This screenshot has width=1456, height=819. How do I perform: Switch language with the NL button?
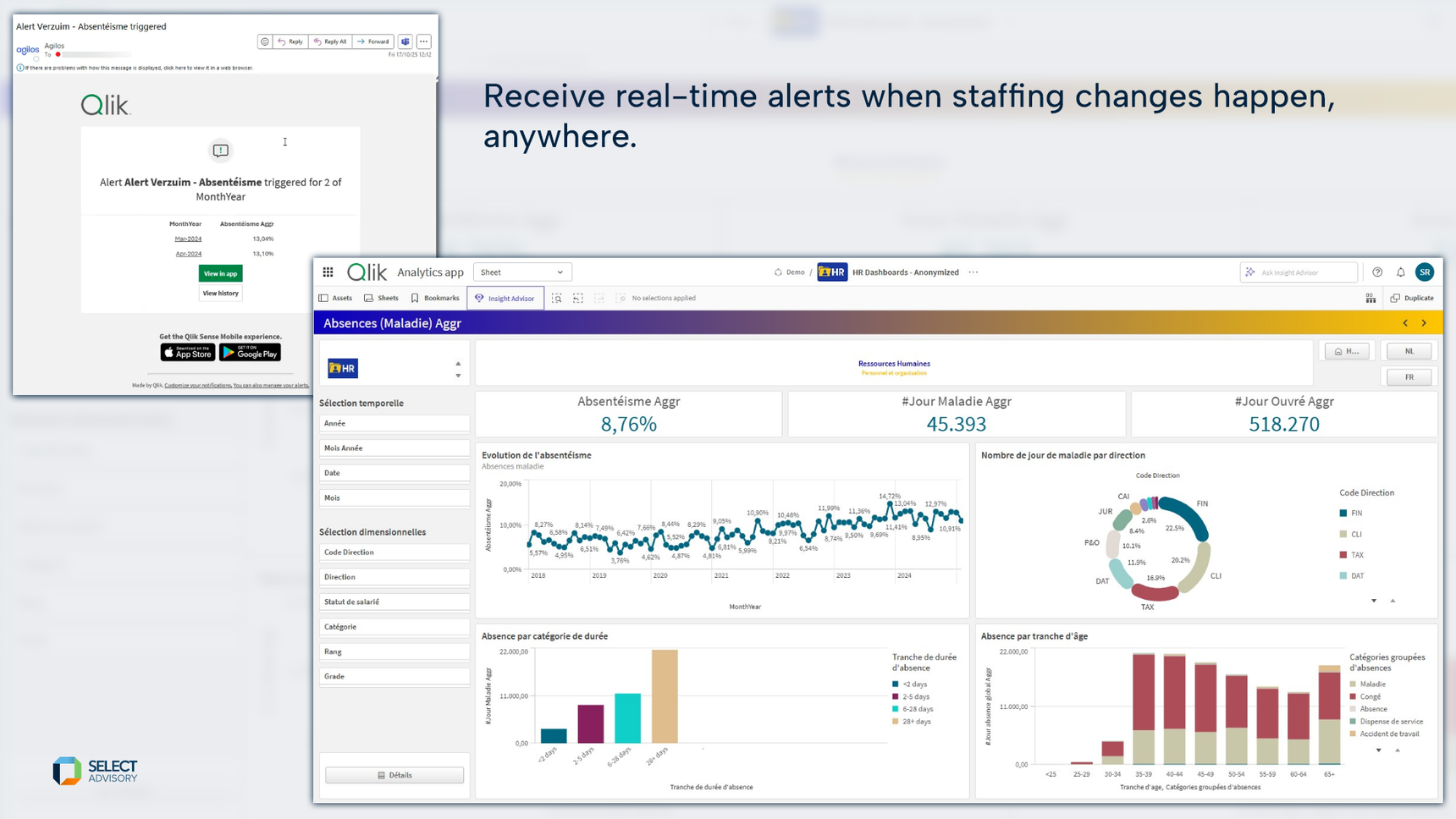pos(1409,351)
